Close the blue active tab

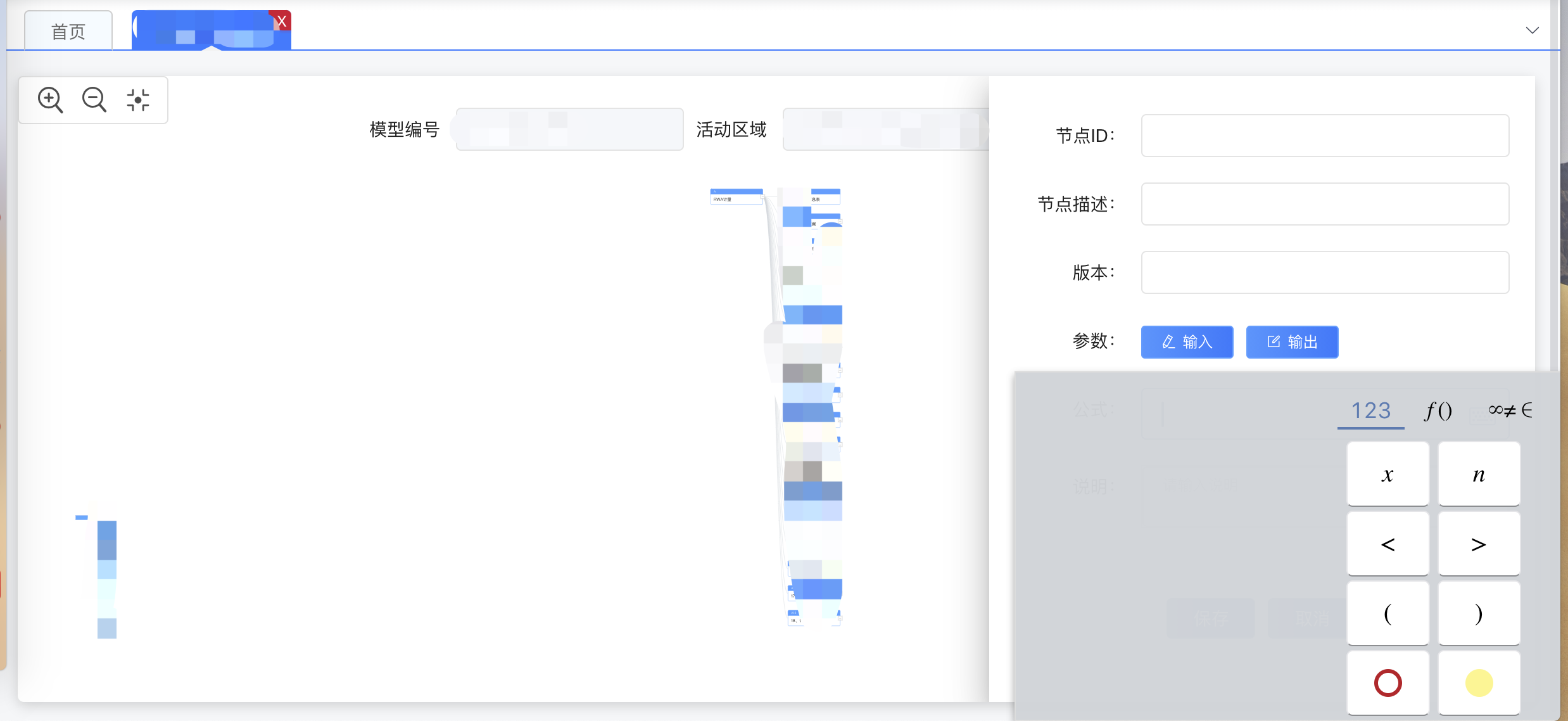point(282,21)
